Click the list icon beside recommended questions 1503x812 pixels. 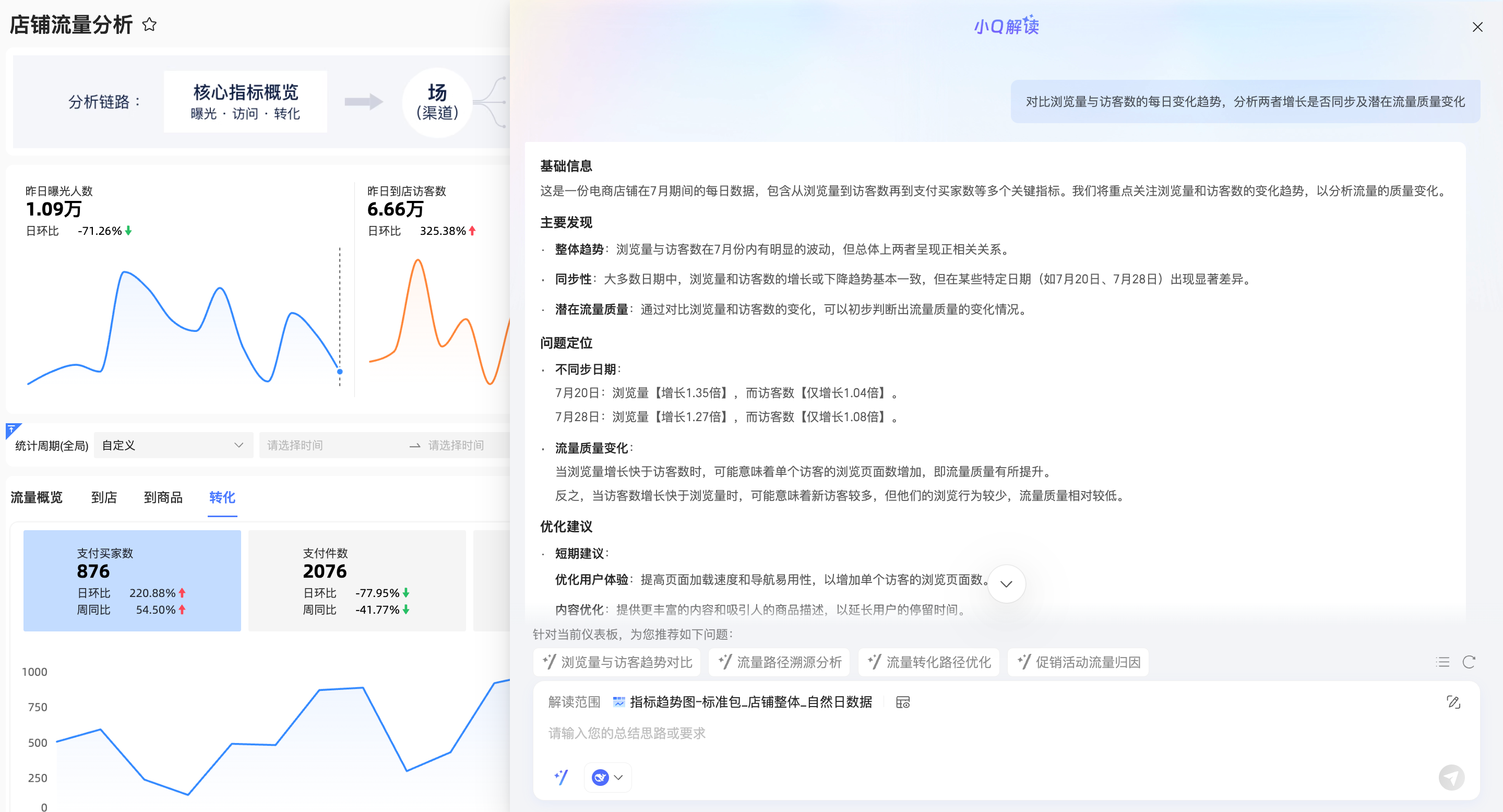point(1442,662)
